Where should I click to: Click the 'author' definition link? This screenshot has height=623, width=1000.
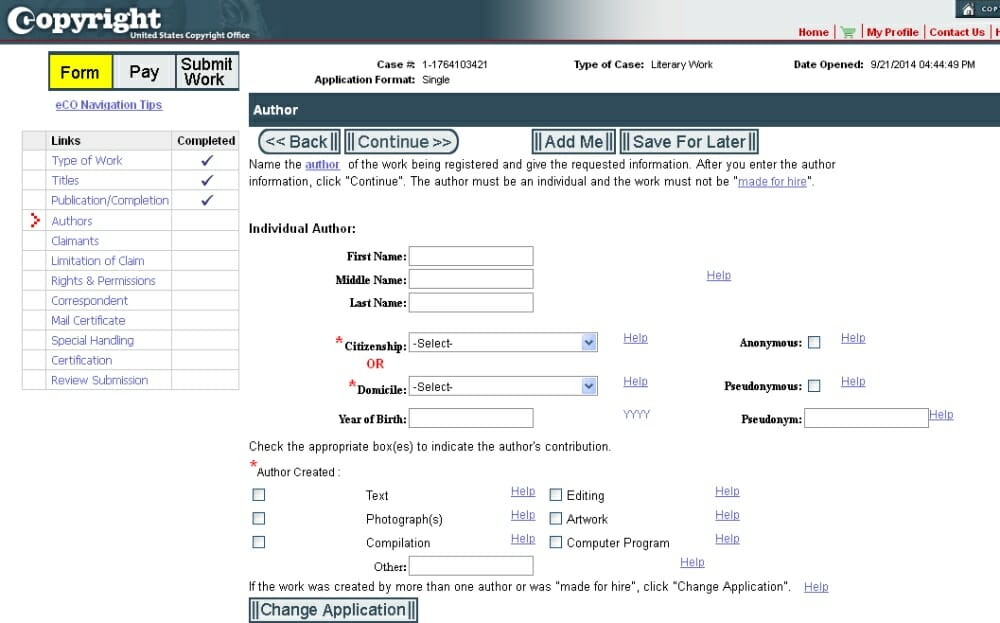(322, 165)
